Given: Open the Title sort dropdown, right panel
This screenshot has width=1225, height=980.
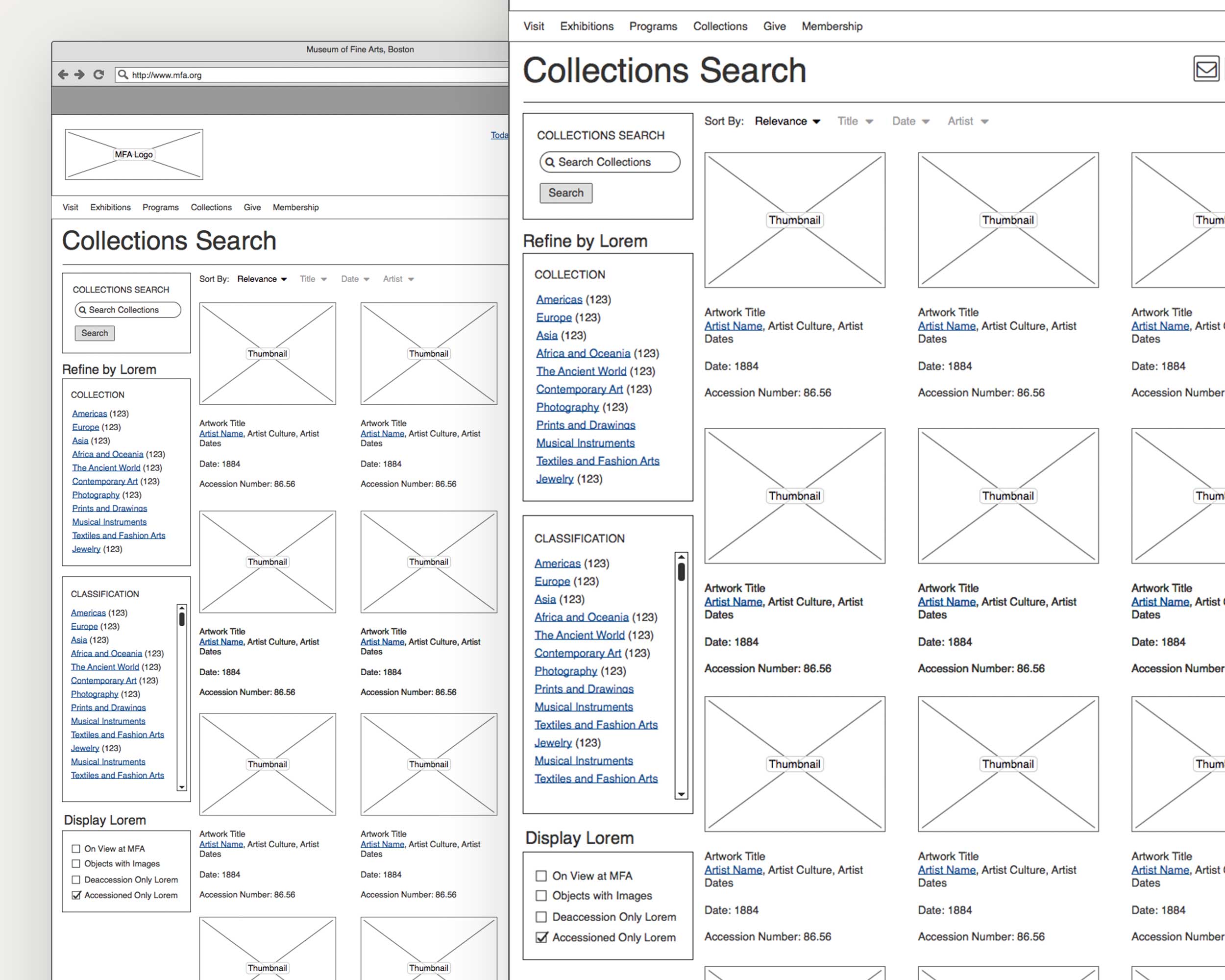Looking at the screenshot, I should point(855,121).
